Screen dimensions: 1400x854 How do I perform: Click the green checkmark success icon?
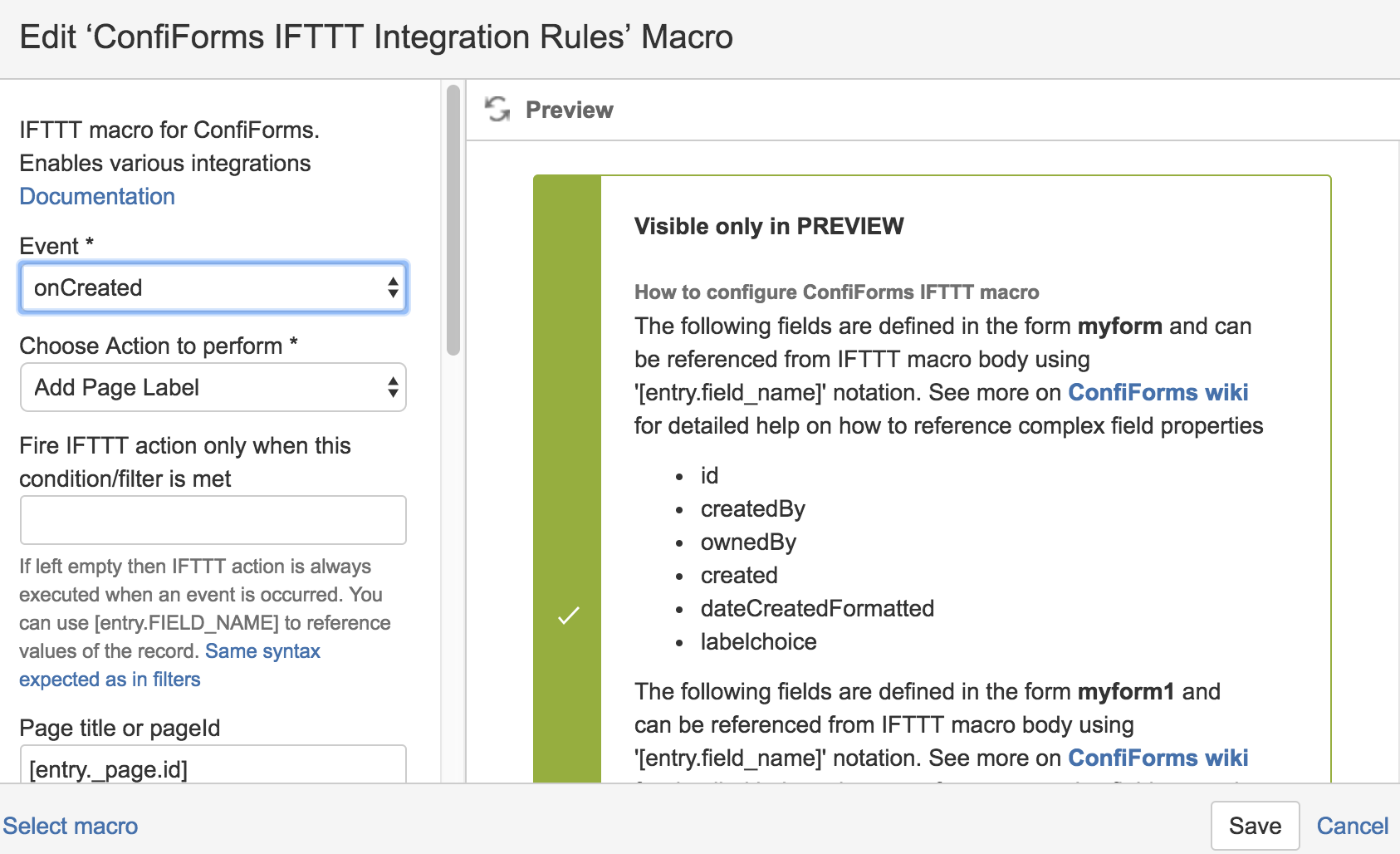pos(568,616)
